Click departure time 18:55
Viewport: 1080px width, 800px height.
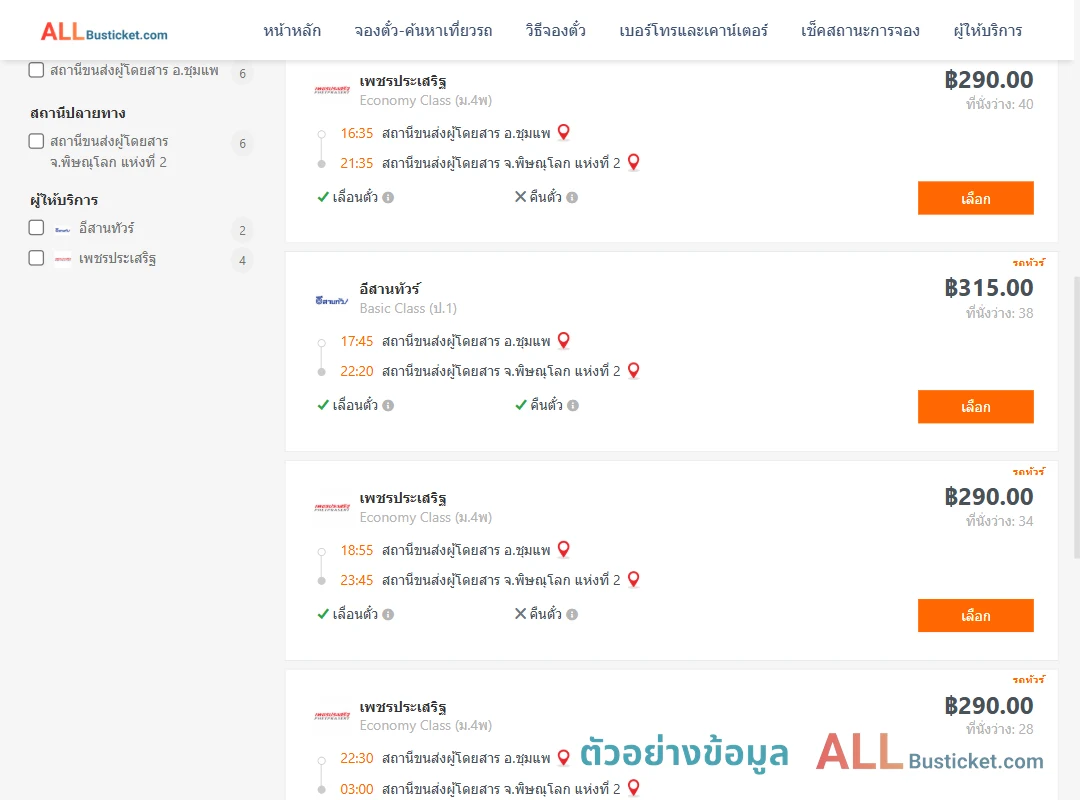point(356,550)
